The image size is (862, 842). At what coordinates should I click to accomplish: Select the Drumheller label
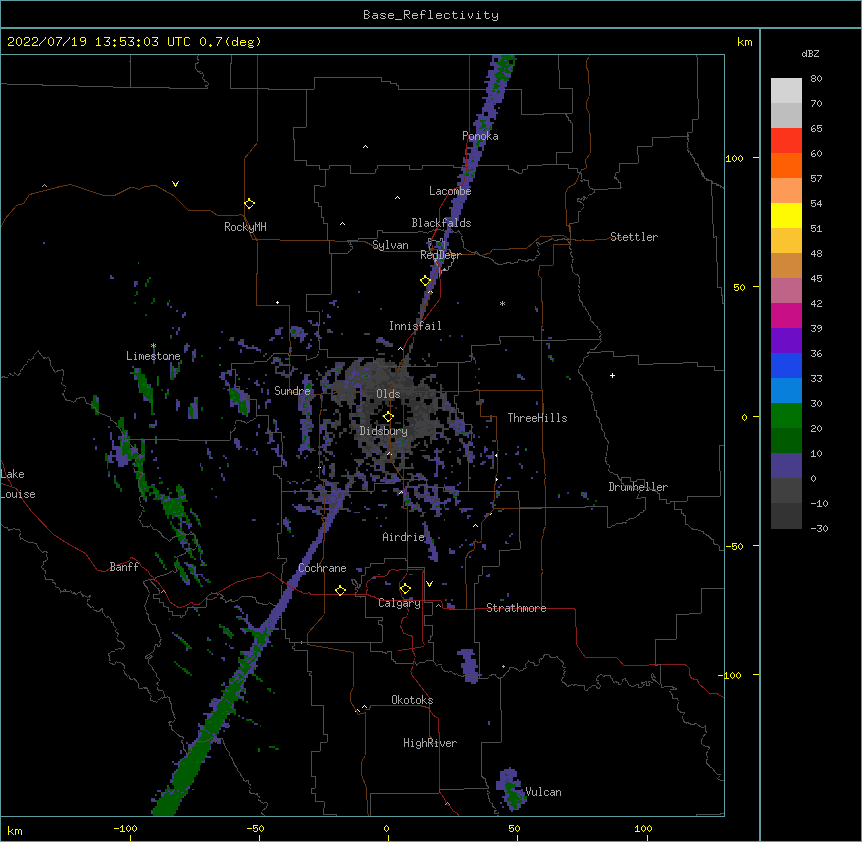638,487
